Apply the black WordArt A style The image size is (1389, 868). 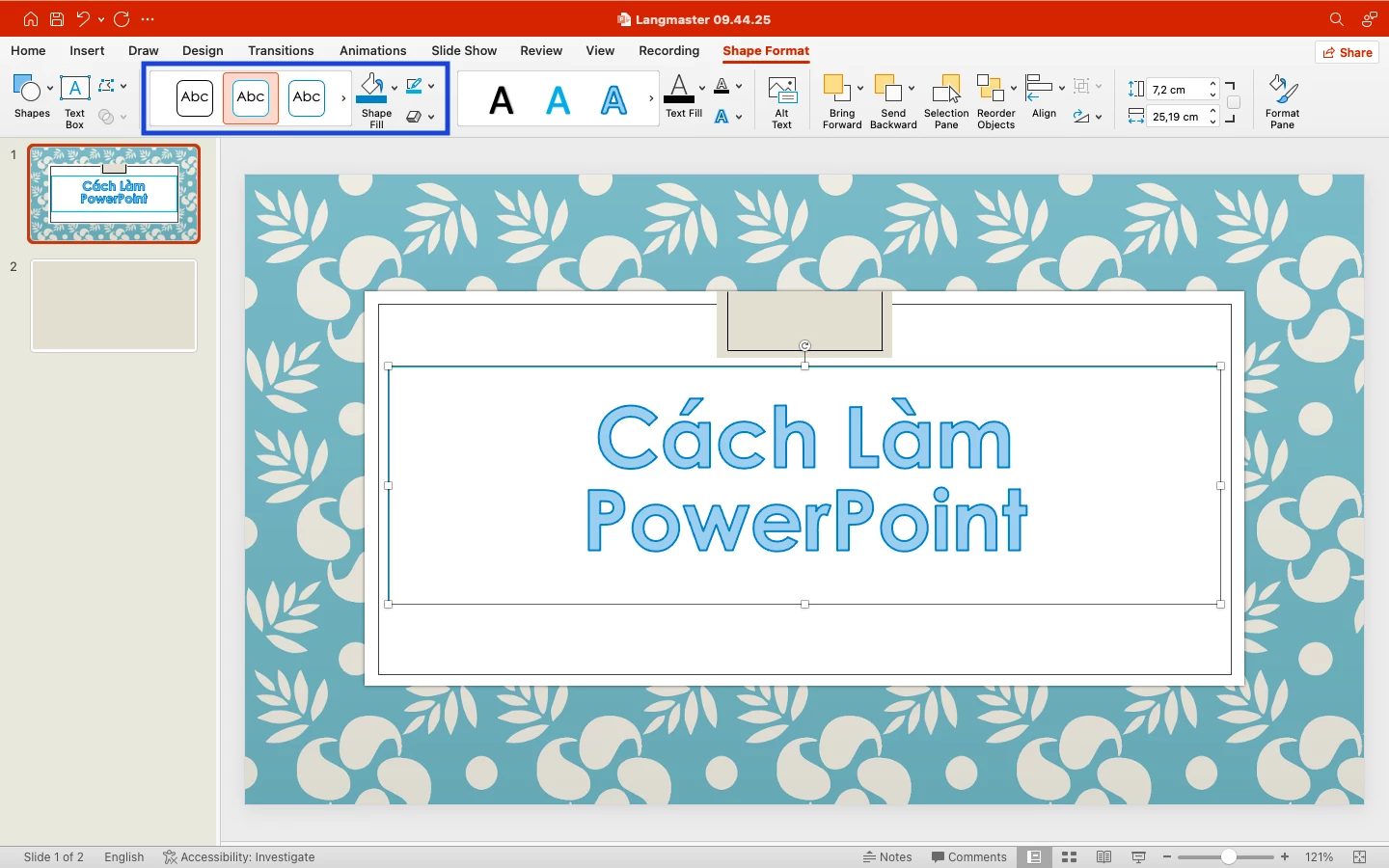[x=502, y=99]
